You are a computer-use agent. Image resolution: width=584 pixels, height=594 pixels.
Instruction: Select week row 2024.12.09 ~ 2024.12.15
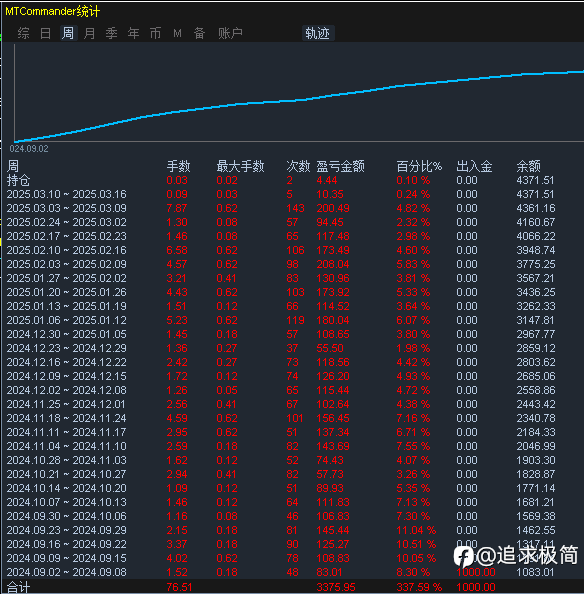292,377
